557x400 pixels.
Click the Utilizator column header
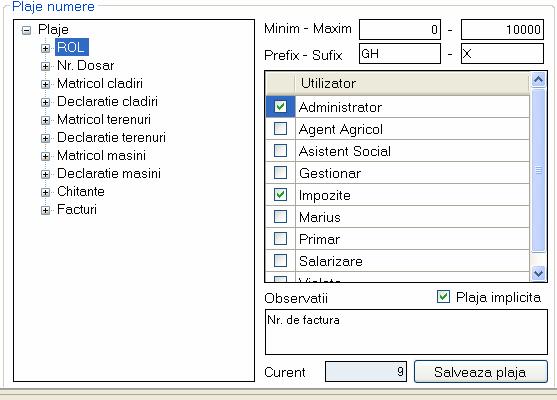click(x=412, y=83)
